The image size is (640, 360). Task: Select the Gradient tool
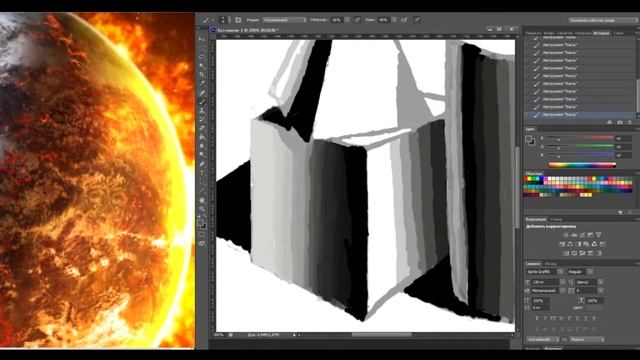pos(202,138)
